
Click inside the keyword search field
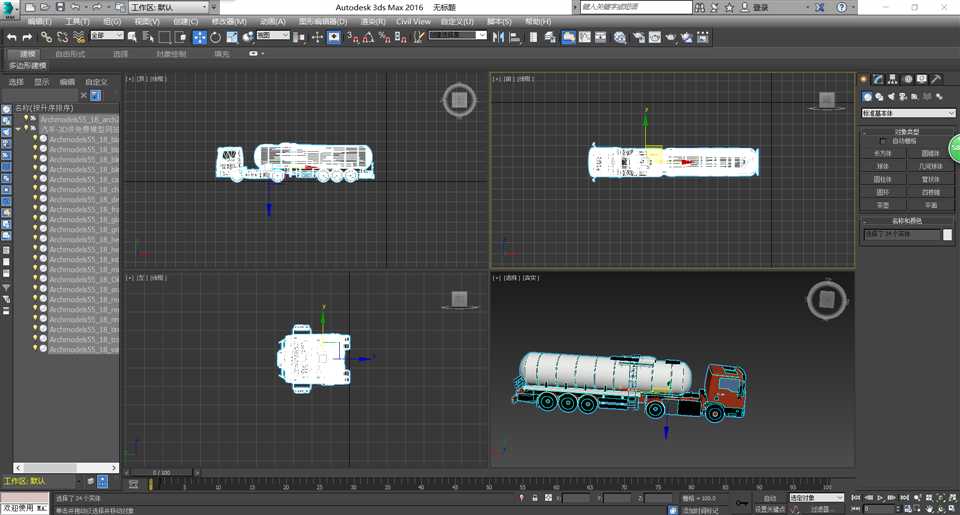point(636,7)
